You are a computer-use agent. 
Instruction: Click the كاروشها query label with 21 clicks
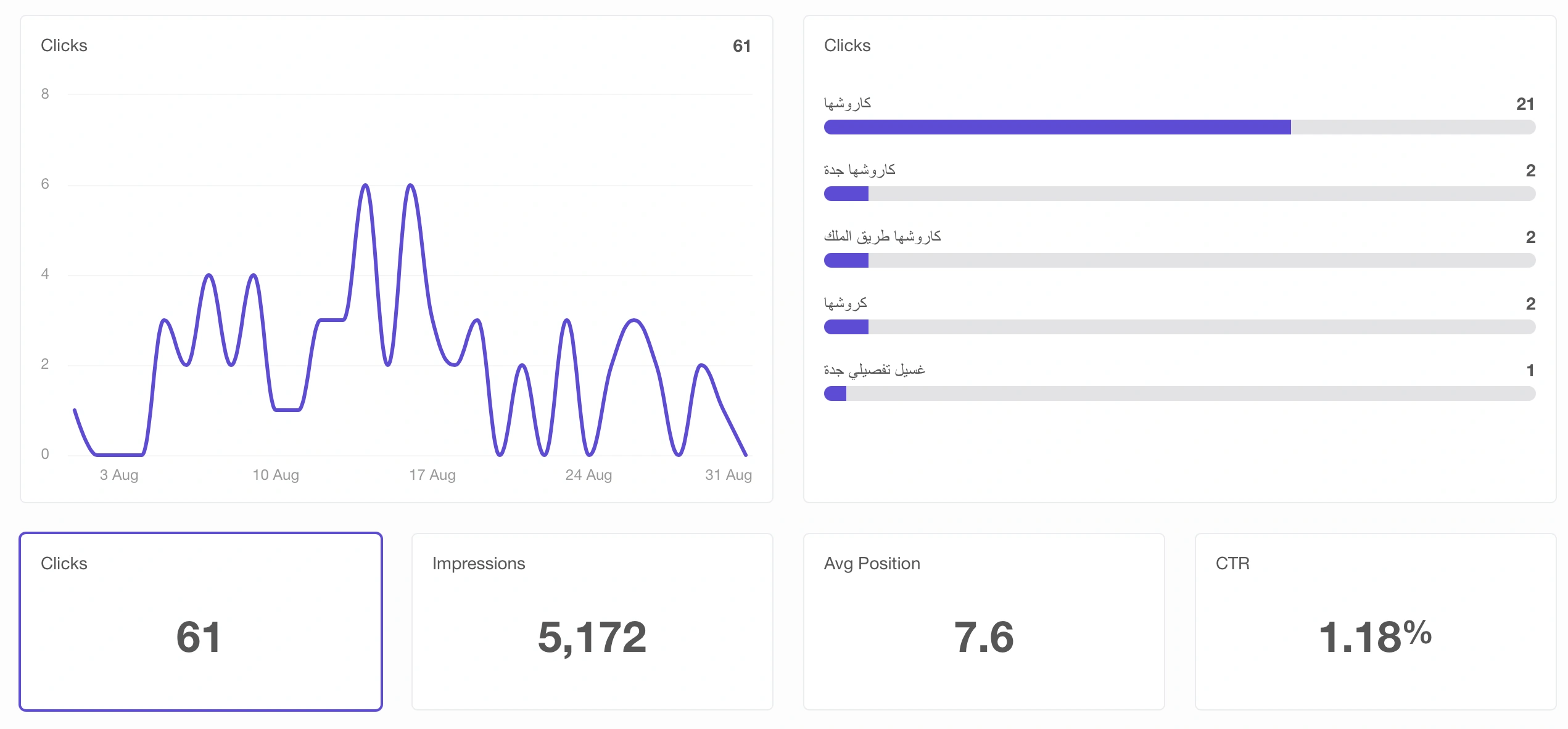(x=848, y=104)
